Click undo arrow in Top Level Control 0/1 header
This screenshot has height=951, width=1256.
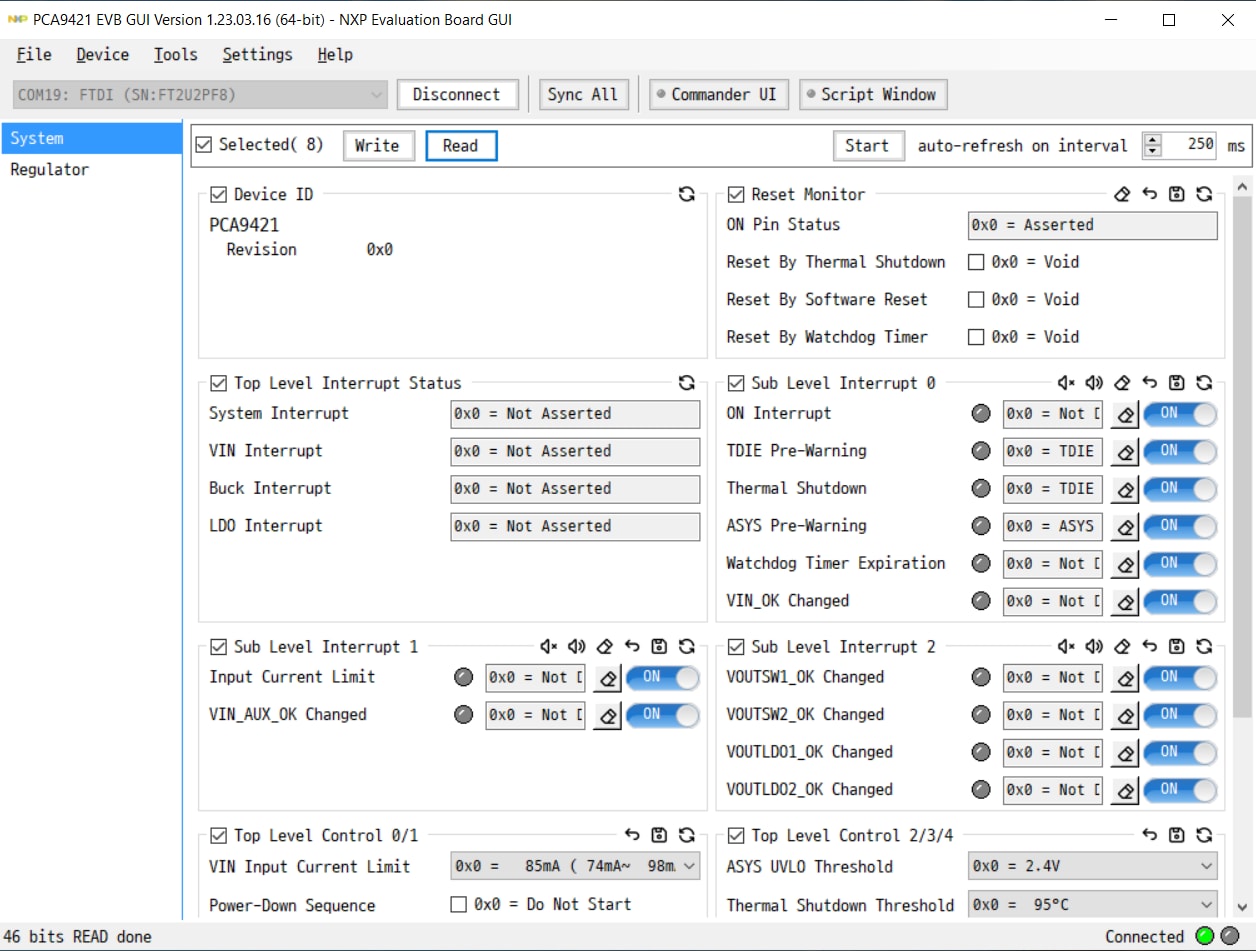pyautogui.click(x=632, y=835)
